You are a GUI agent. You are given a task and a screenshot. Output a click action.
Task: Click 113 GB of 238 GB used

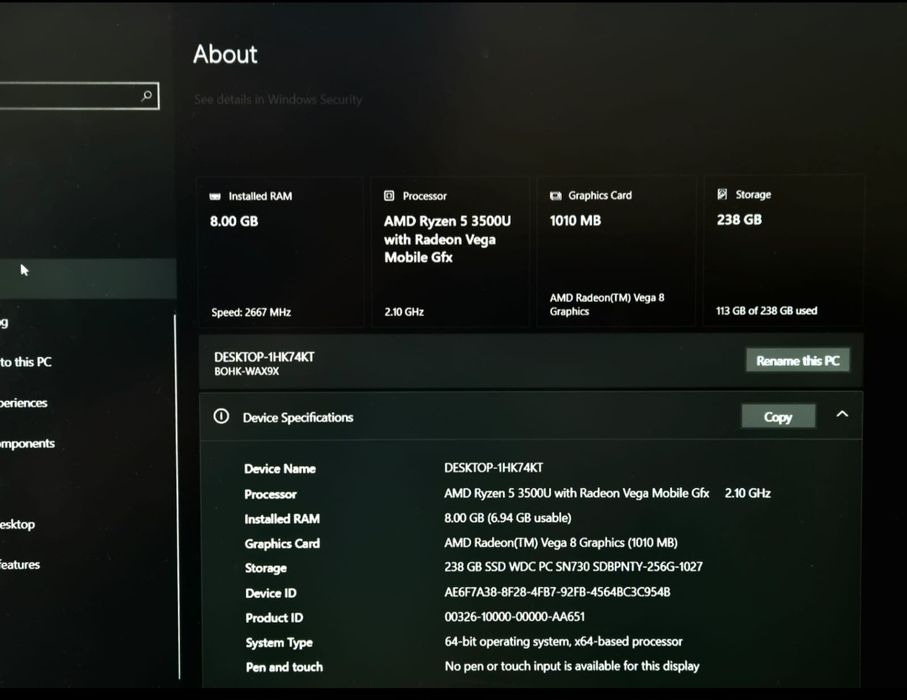click(766, 311)
